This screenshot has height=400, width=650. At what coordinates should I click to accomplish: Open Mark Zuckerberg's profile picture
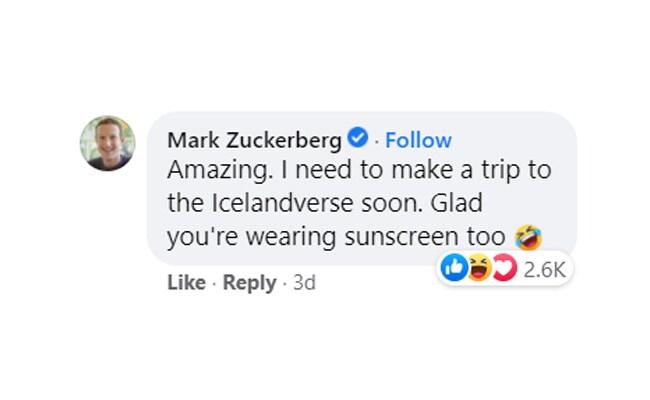(107, 143)
